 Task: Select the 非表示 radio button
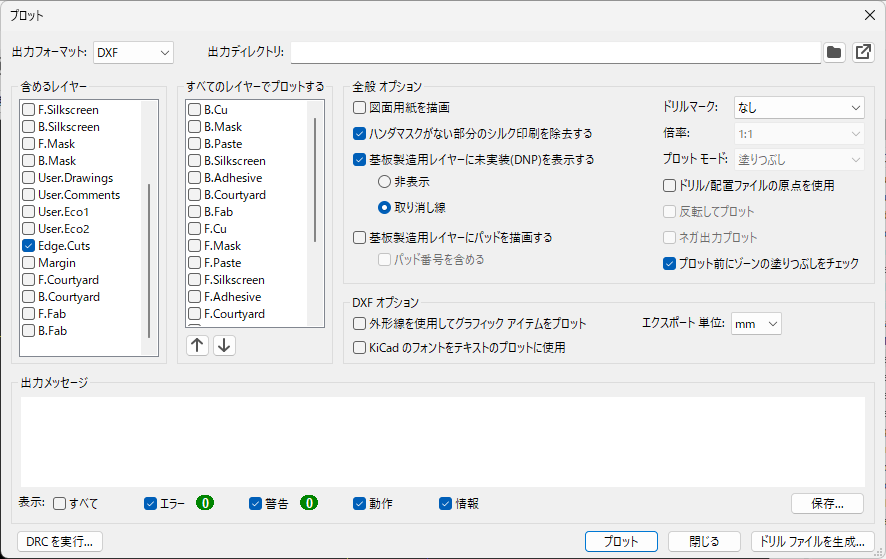click(x=384, y=182)
